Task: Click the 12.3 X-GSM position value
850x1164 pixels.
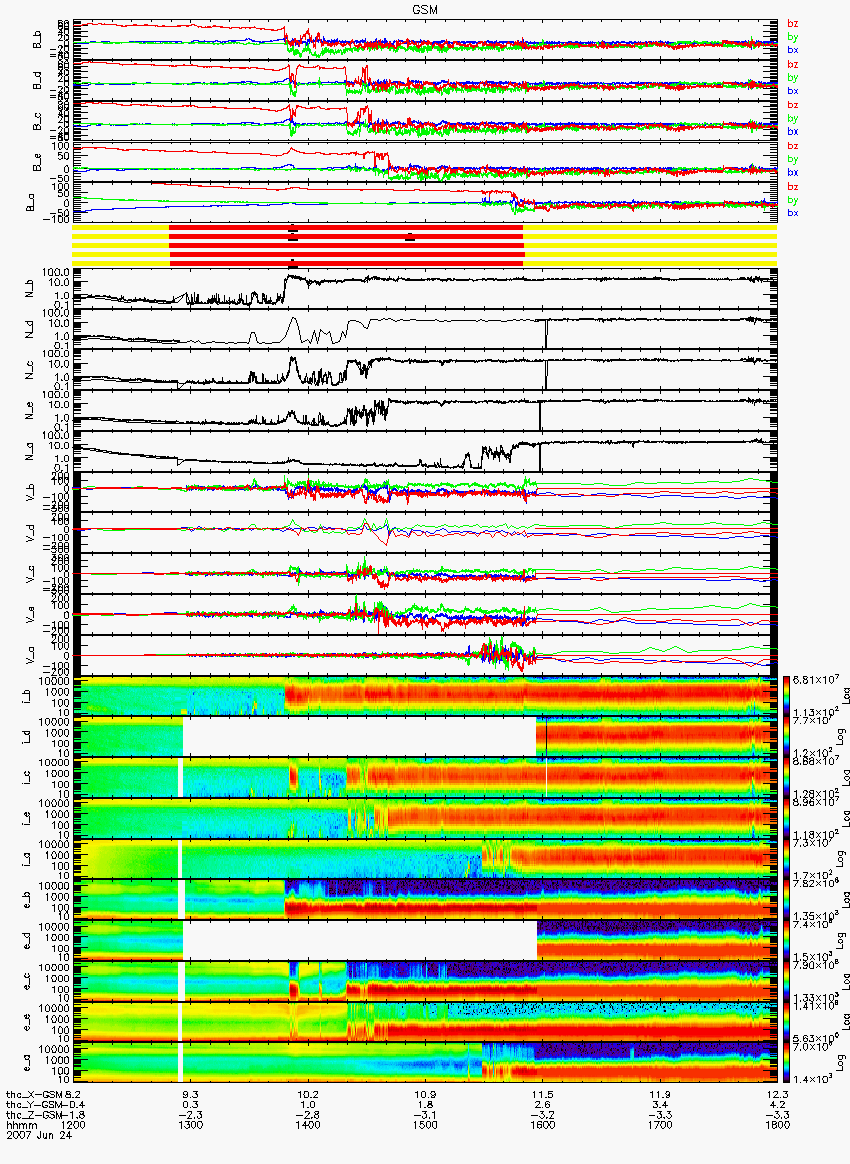Action: [x=777, y=1095]
